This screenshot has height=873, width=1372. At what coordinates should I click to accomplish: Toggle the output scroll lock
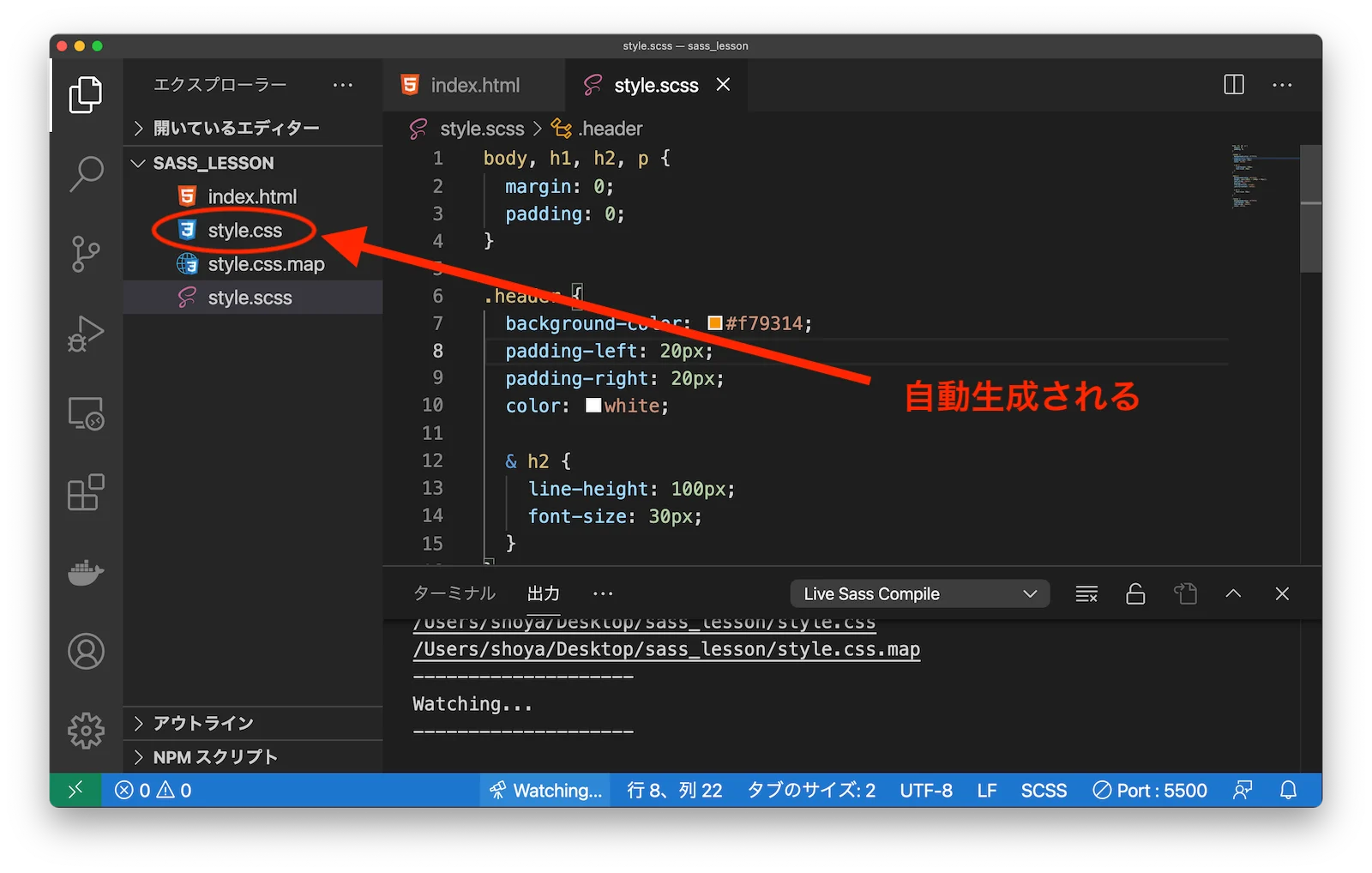[x=1135, y=593]
